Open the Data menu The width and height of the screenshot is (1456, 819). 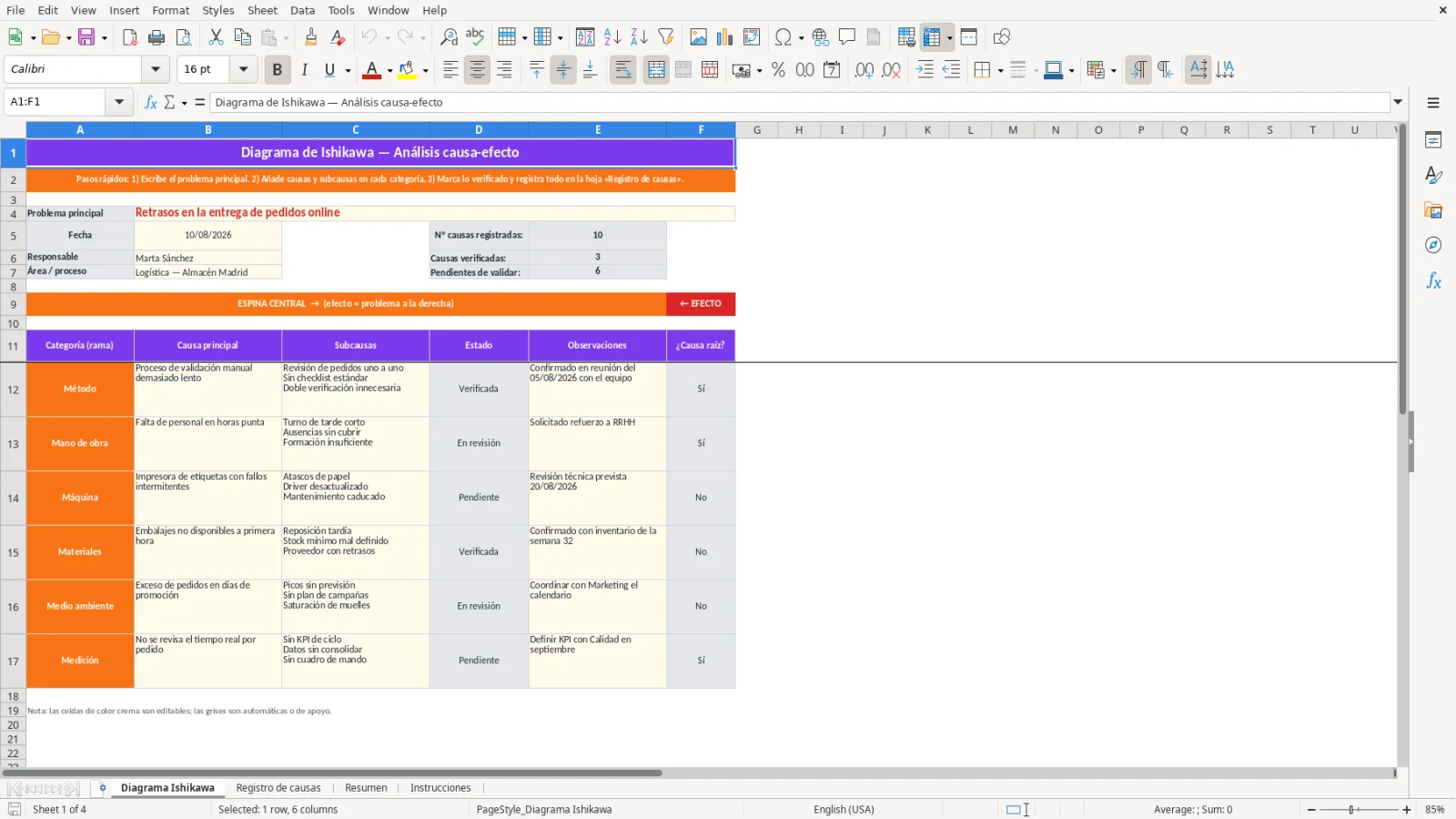tap(303, 10)
